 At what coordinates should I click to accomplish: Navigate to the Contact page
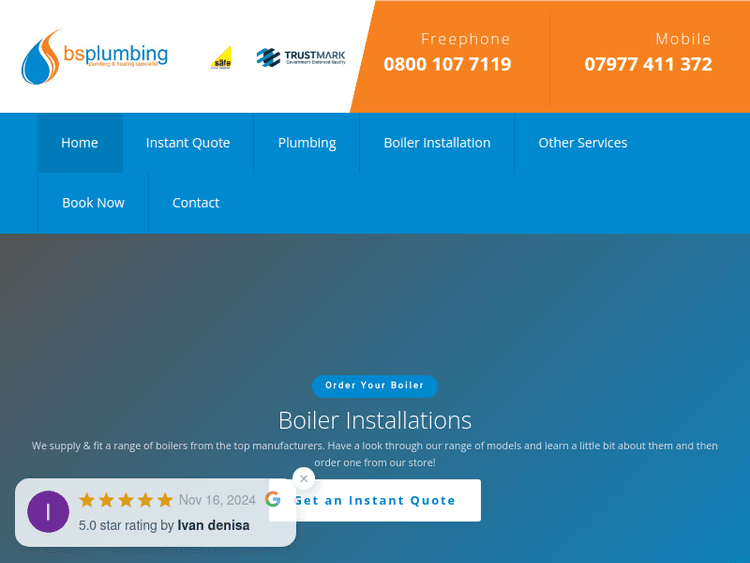196,203
